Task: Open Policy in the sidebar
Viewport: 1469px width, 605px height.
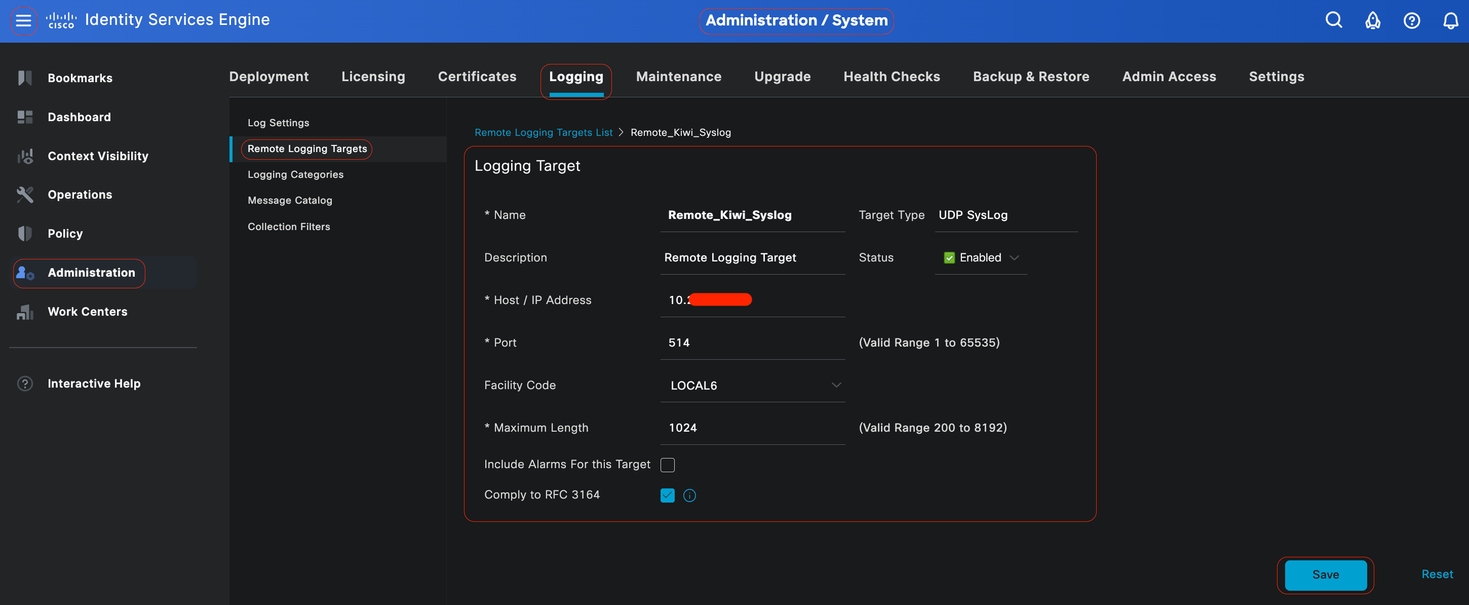Action: click(x=65, y=234)
